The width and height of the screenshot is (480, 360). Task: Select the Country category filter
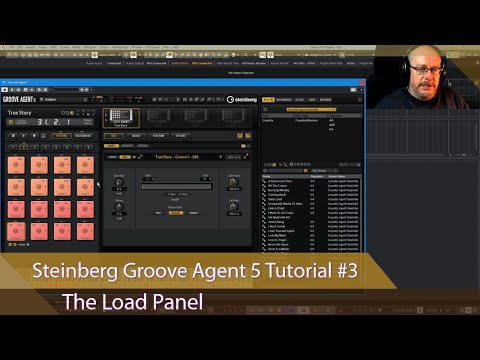268,120
